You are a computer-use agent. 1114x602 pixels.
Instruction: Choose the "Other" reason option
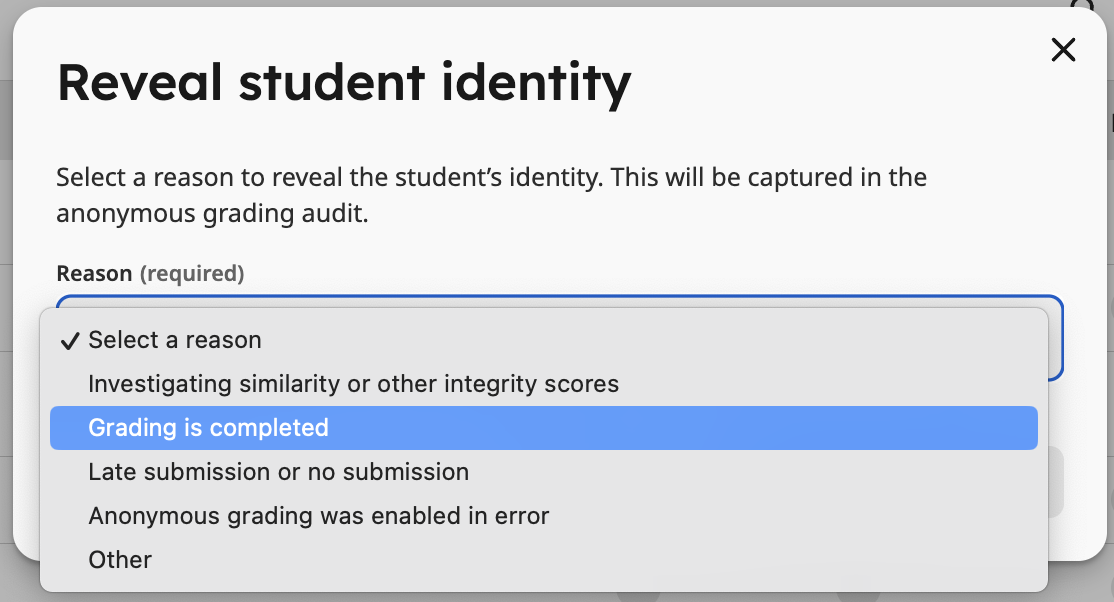click(119, 559)
